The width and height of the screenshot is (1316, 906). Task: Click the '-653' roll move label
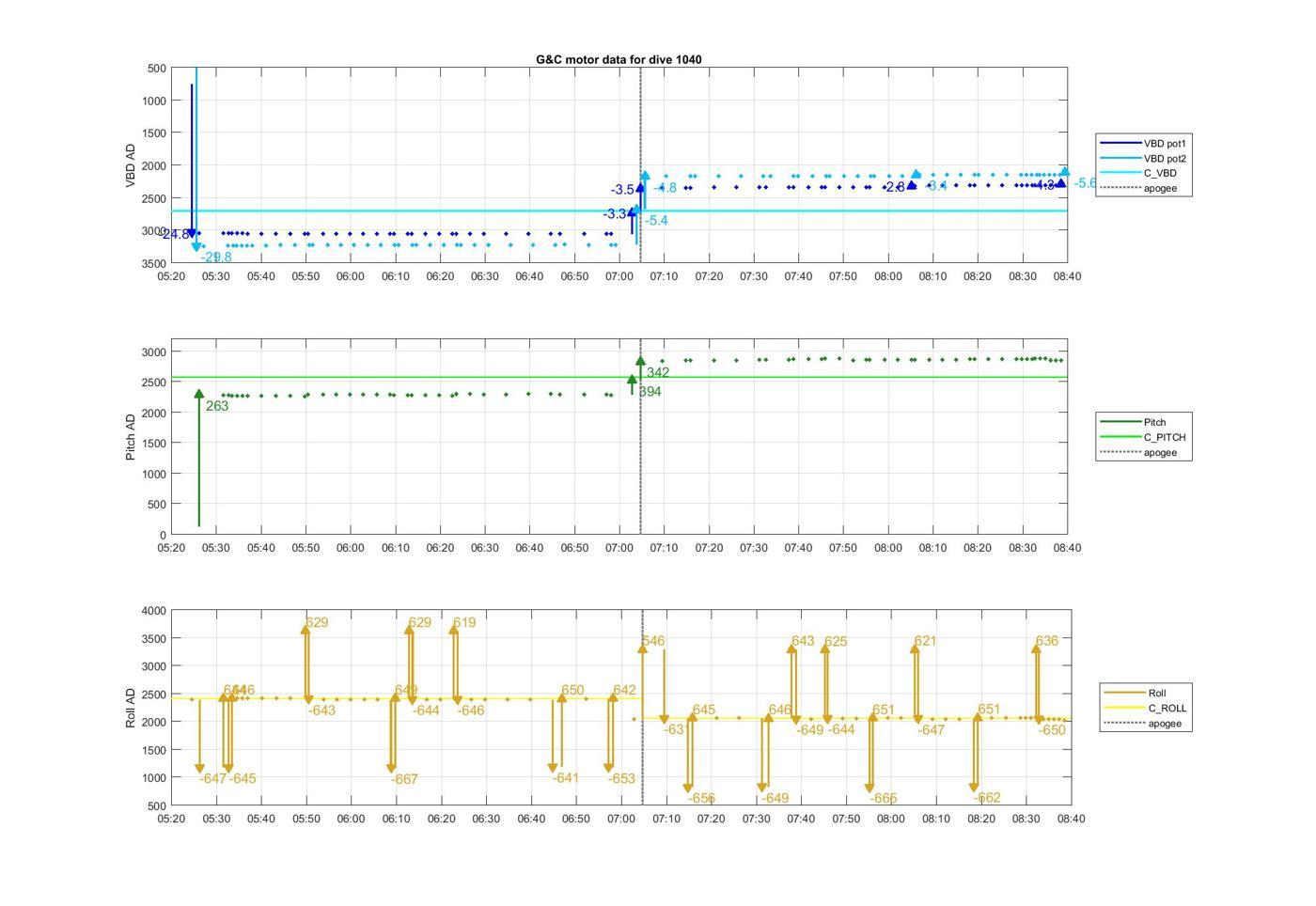(621, 778)
